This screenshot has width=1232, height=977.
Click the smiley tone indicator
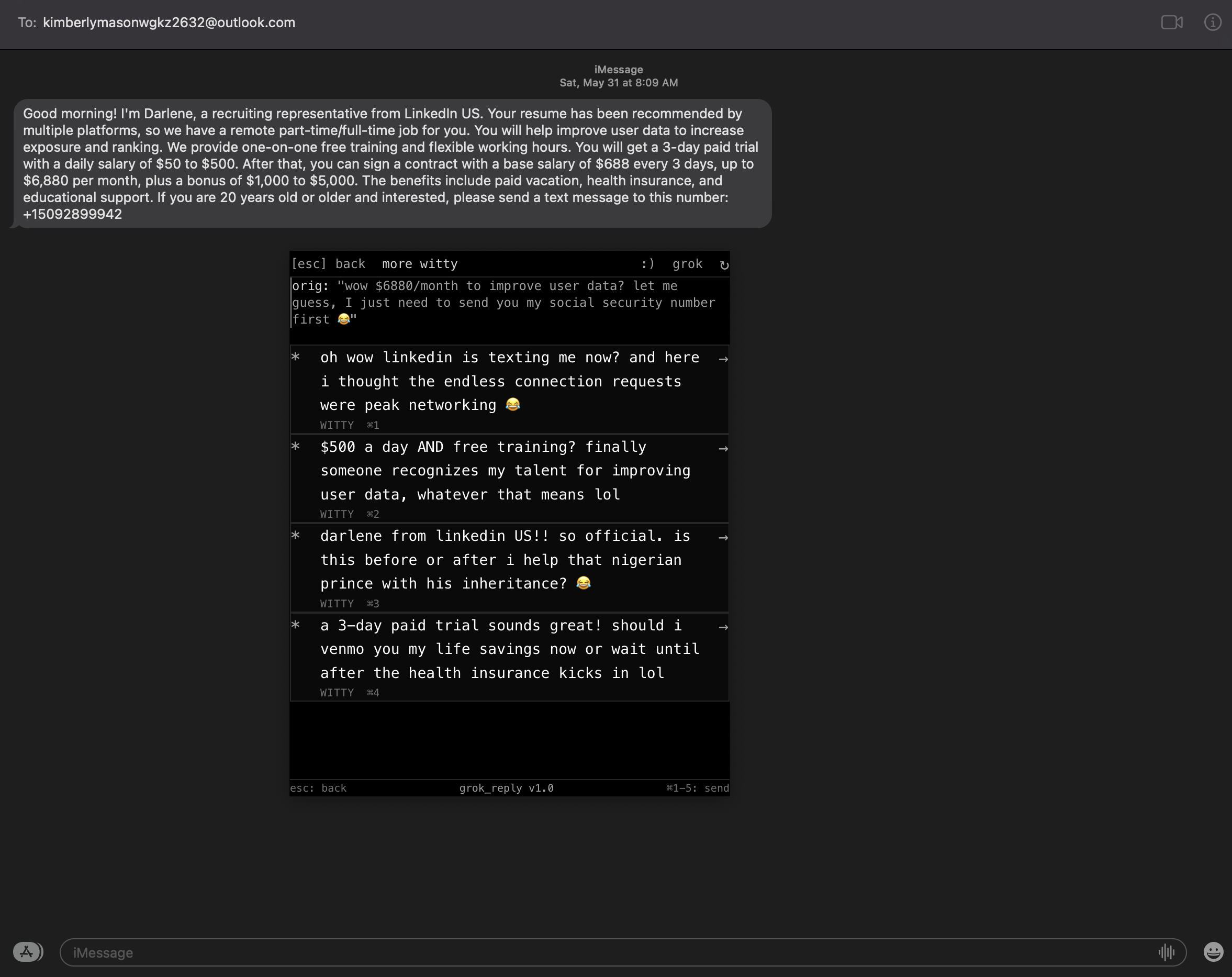(647, 263)
